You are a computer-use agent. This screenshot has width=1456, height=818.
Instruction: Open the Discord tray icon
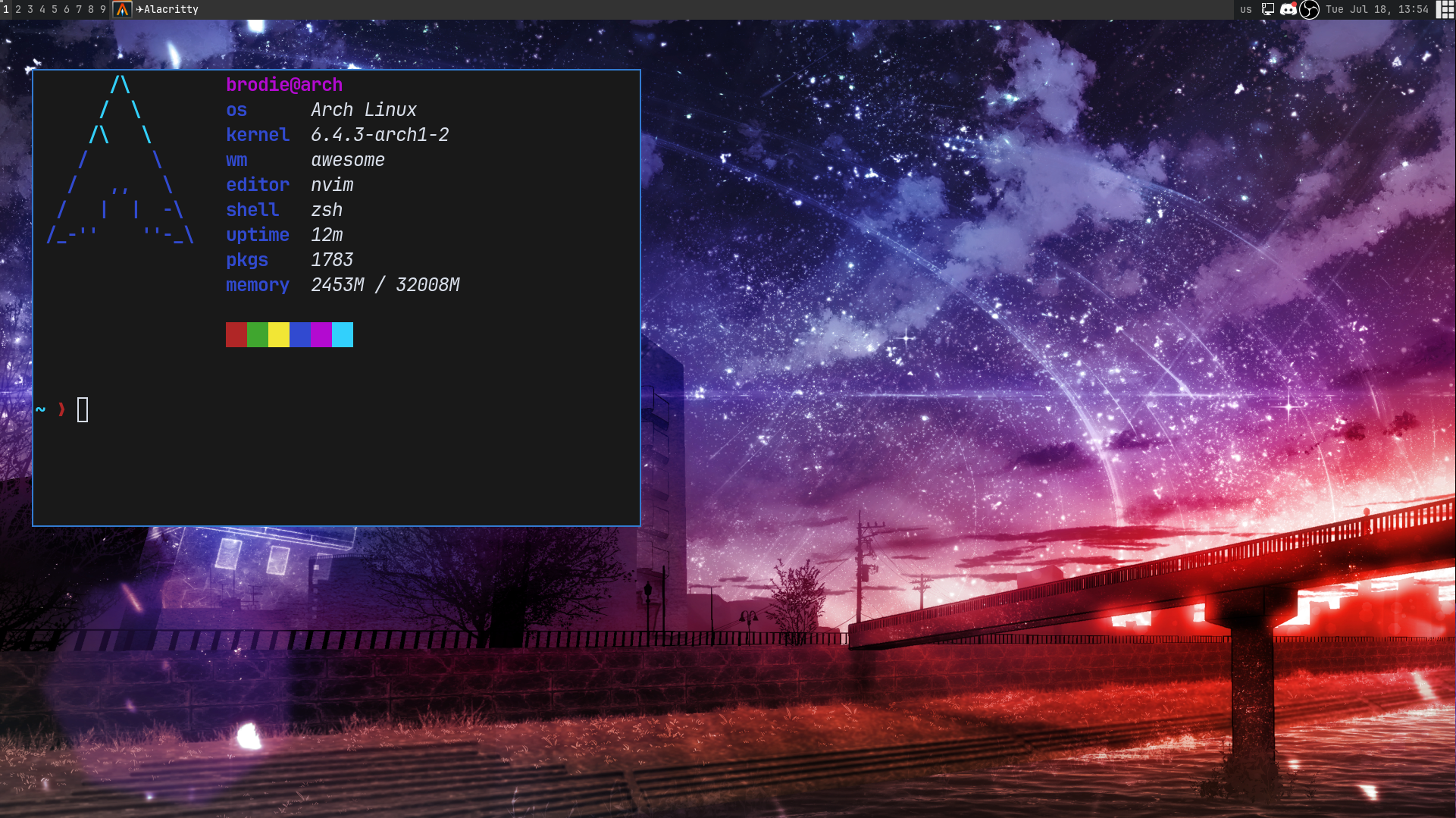pos(1288,10)
